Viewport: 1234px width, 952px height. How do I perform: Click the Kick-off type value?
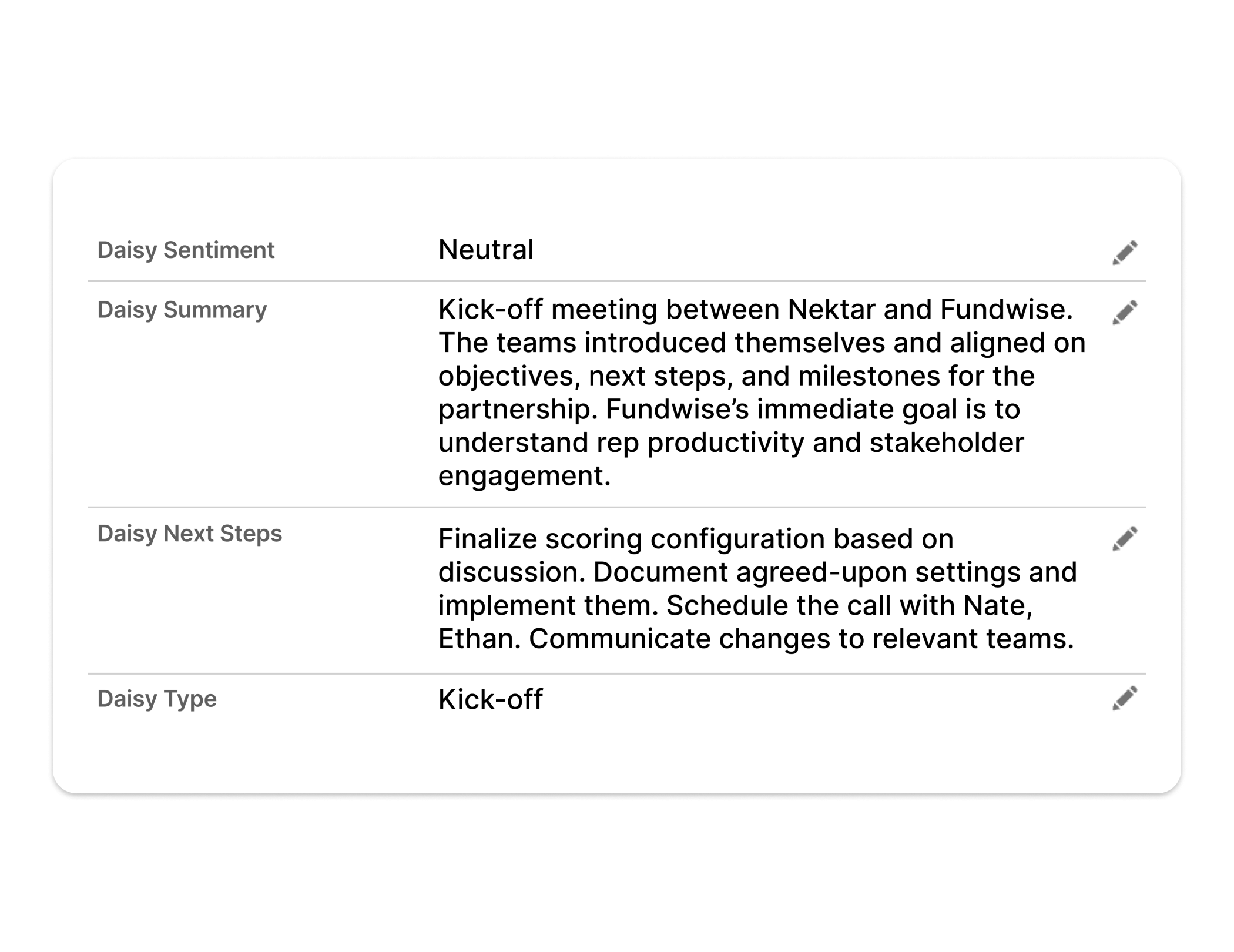(x=491, y=699)
